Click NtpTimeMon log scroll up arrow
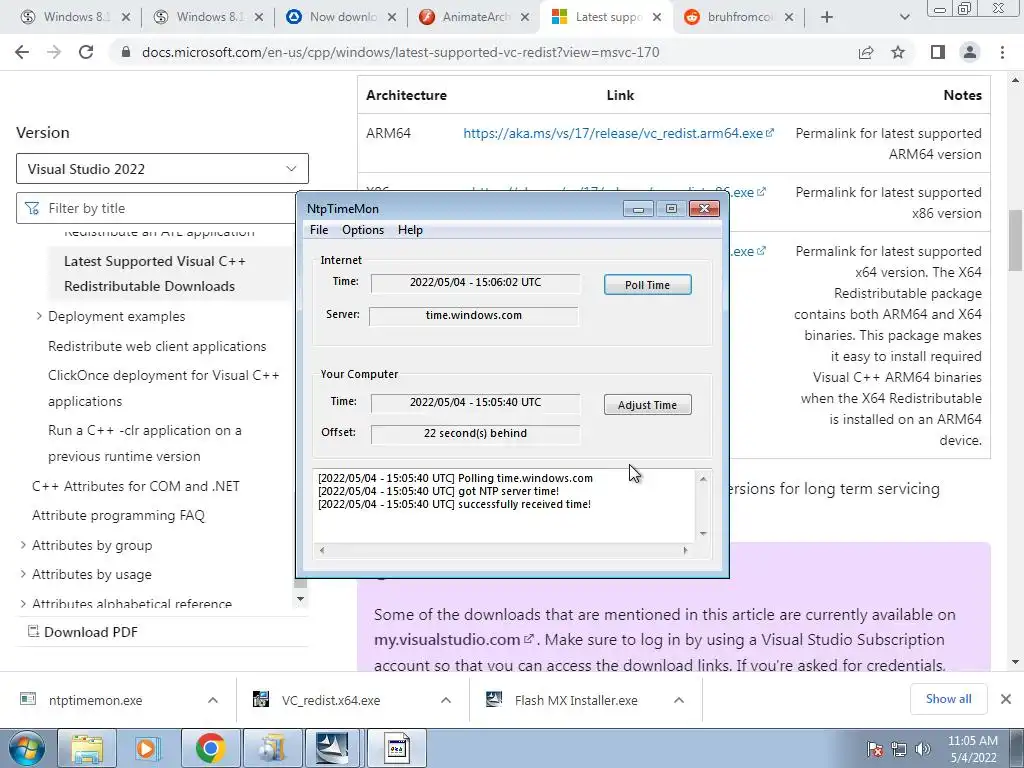The image size is (1024, 768). 703,479
